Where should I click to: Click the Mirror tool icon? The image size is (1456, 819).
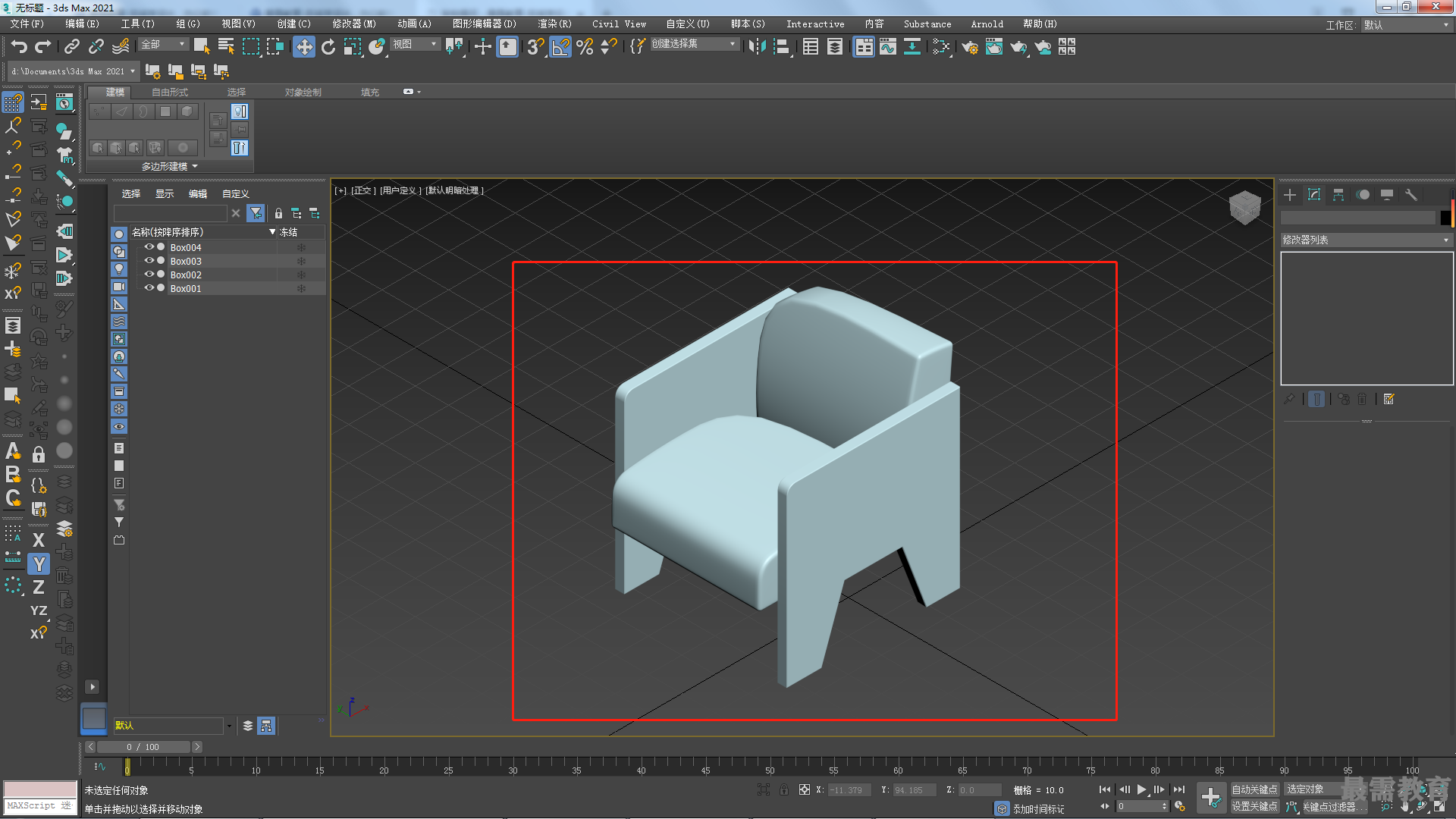tap(757, 47)
